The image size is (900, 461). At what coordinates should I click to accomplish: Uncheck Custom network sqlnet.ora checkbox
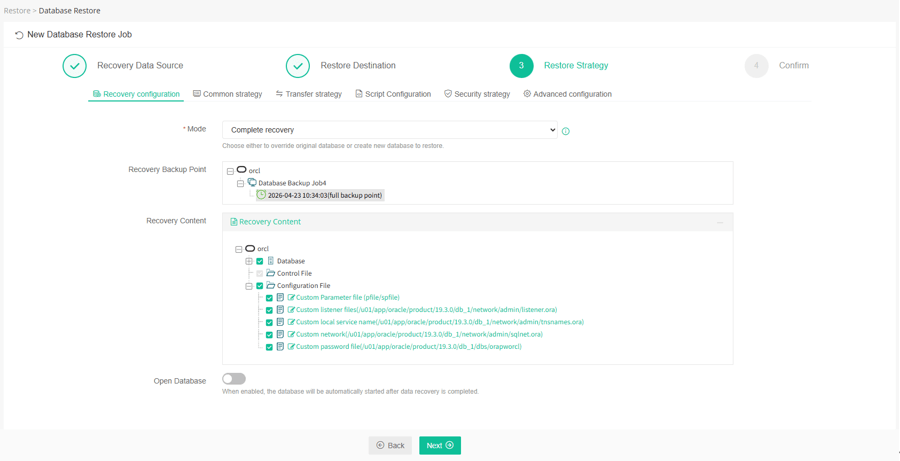(269, 335)
